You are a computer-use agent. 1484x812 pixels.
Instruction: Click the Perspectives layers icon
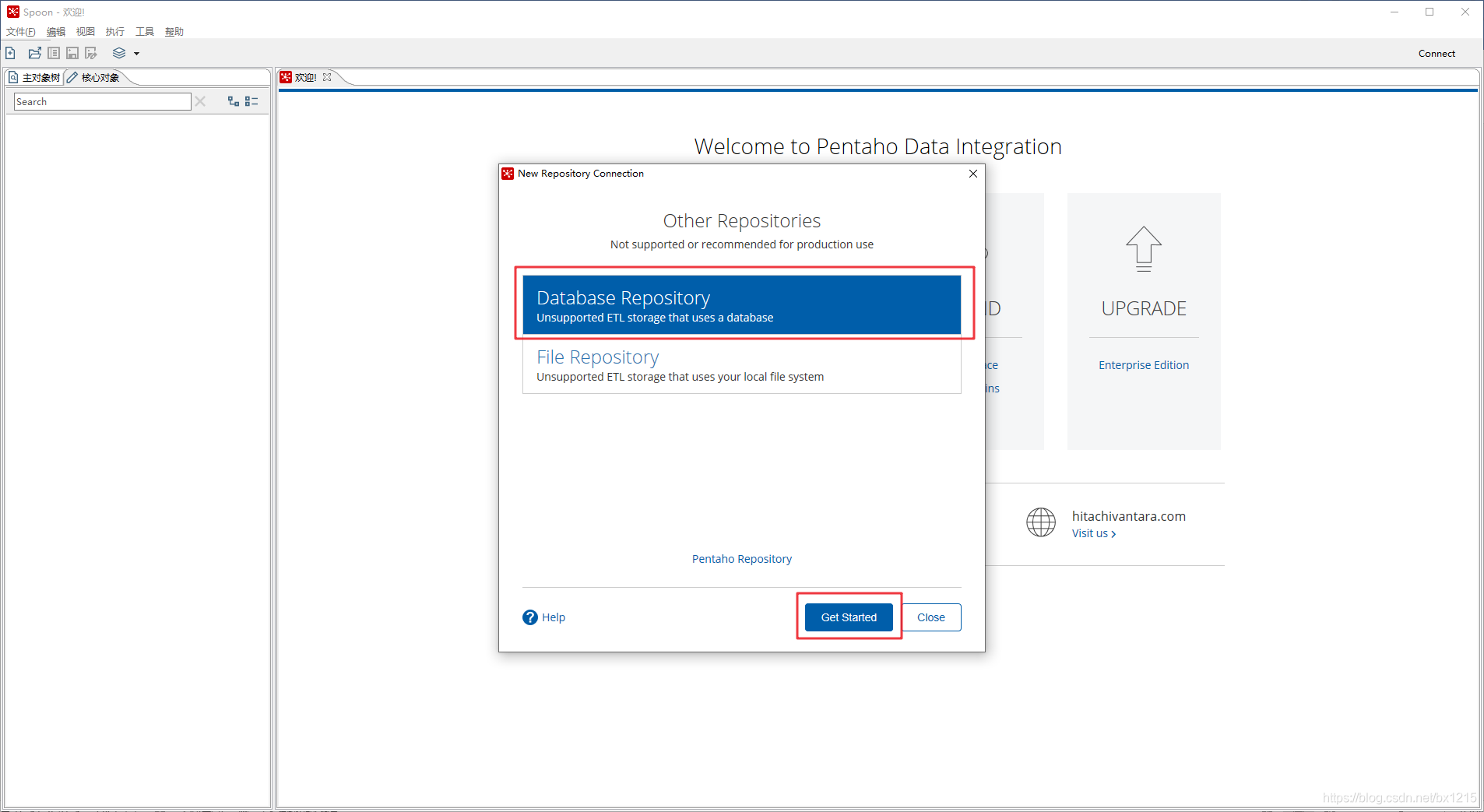tap(119, 53)
